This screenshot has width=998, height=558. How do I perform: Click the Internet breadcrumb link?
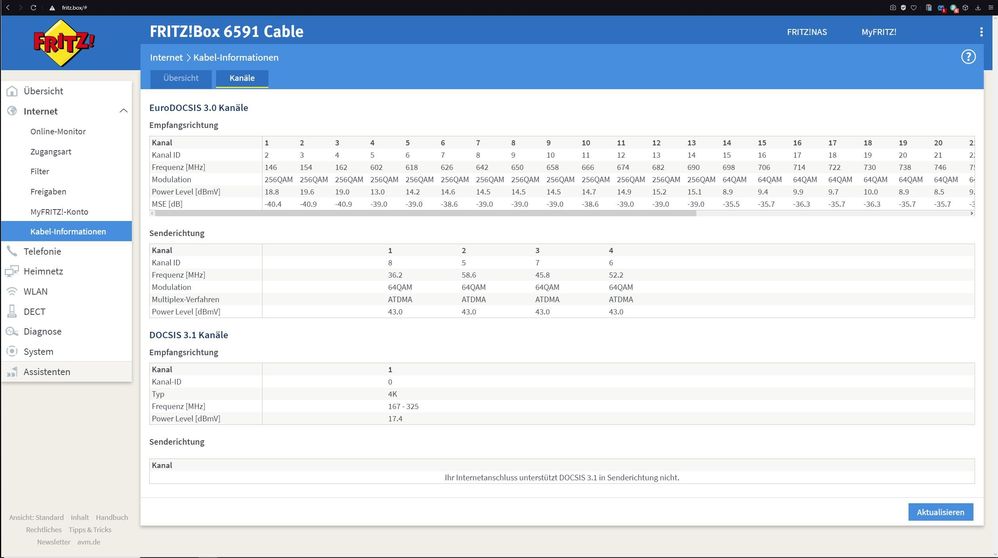tap(166, 57)
